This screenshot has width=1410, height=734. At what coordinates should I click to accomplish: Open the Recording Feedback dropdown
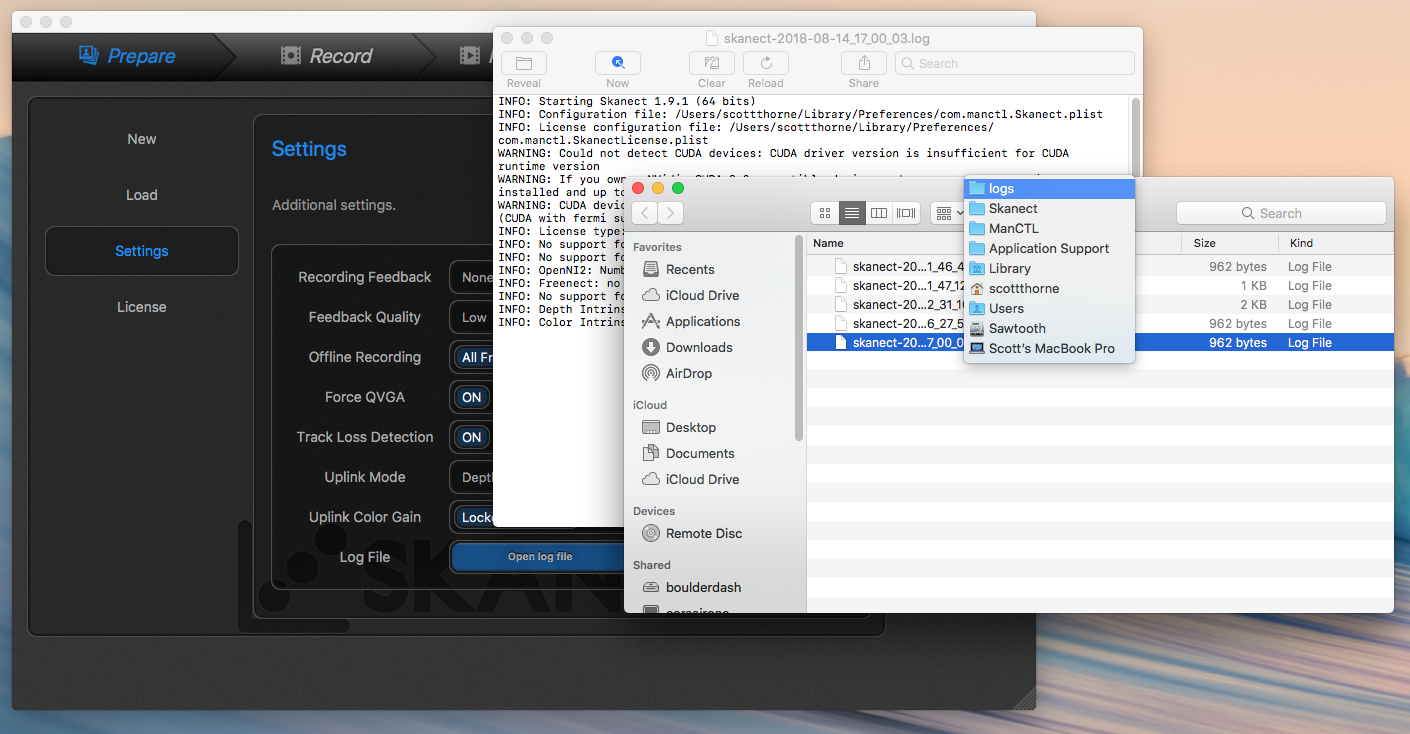click(472, 277)
